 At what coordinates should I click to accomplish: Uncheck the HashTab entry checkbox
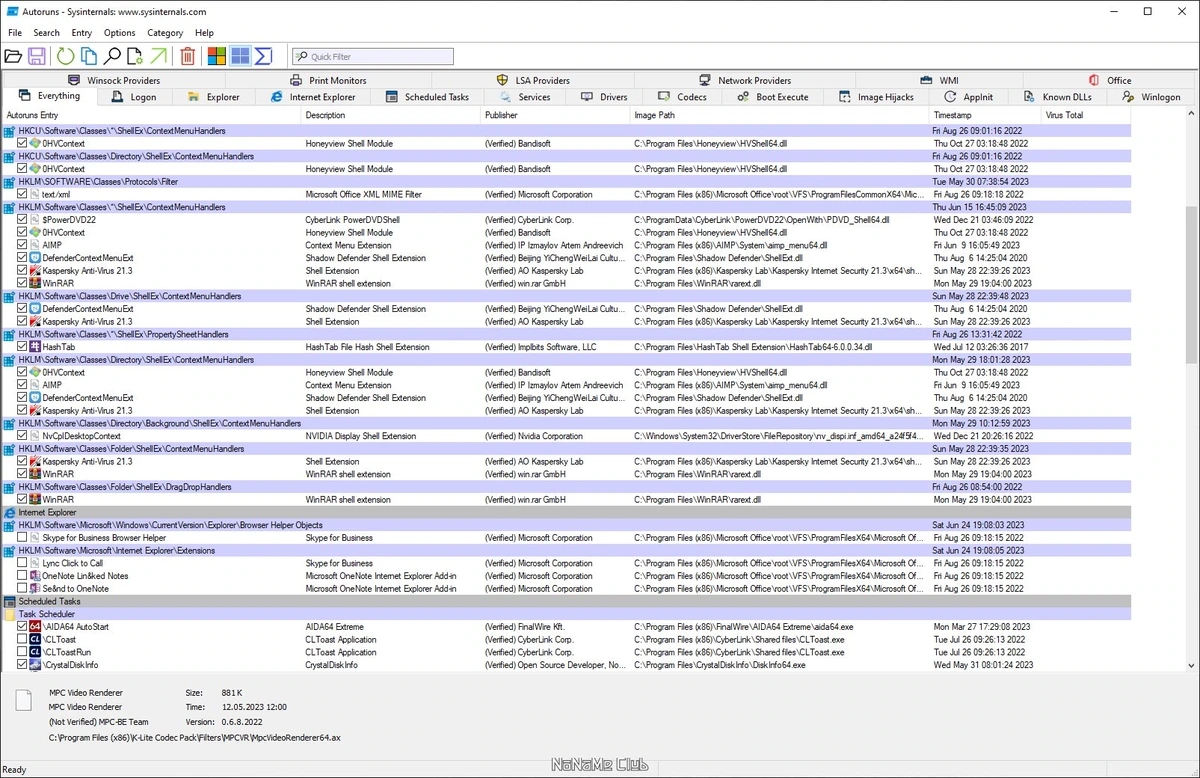pyautogui.click(x=22, y=347)
